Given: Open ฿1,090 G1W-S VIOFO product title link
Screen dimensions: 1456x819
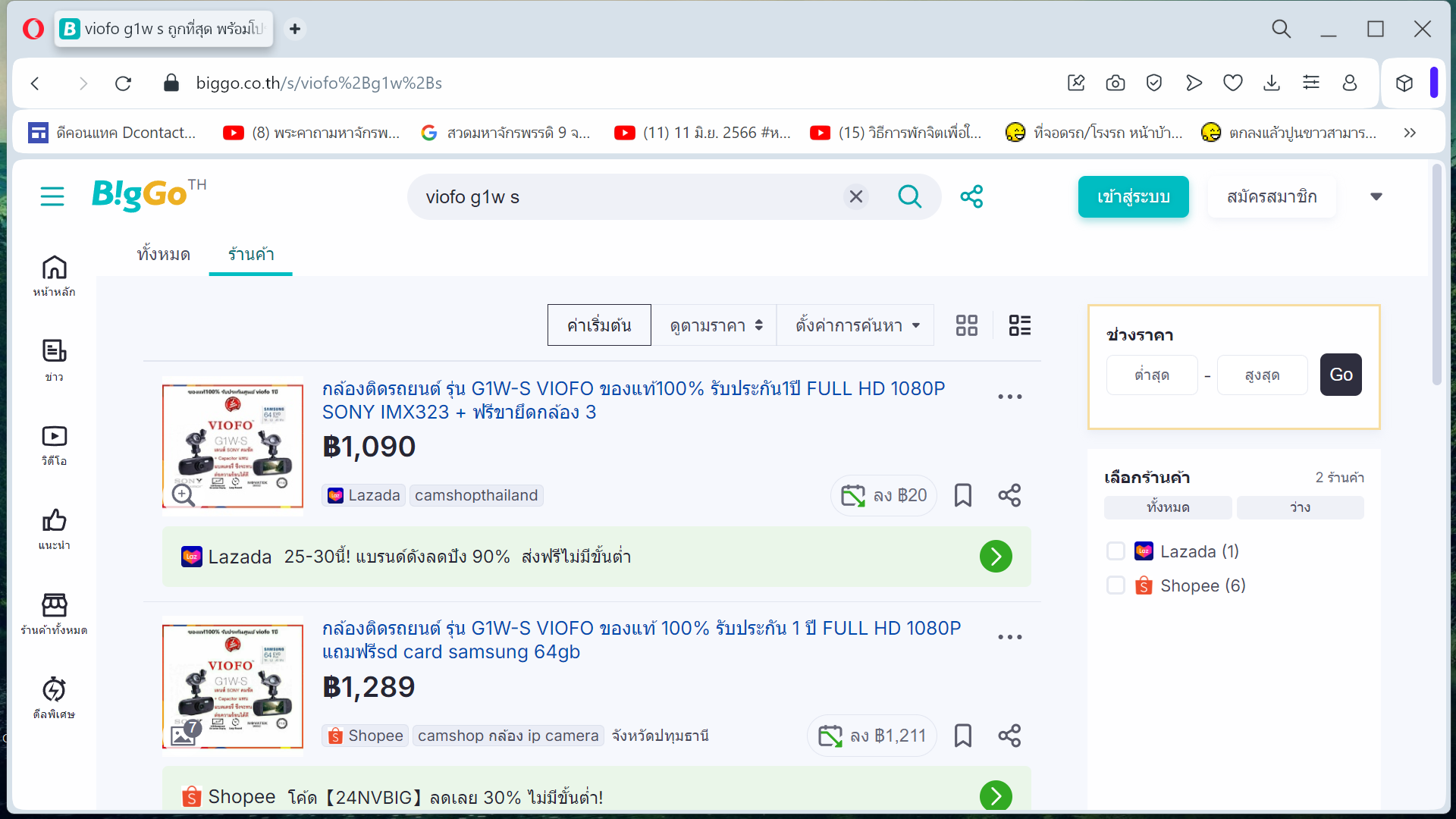Looking at the screenshot, I should [633, 400].
